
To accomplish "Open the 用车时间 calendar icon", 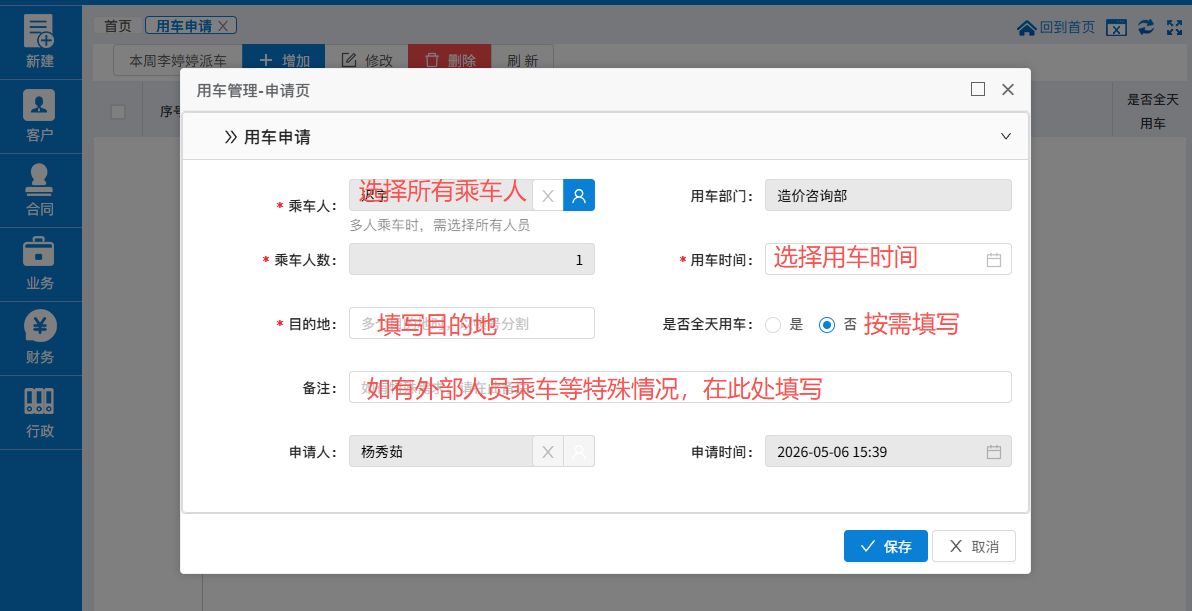I will [x=994, y=260].
